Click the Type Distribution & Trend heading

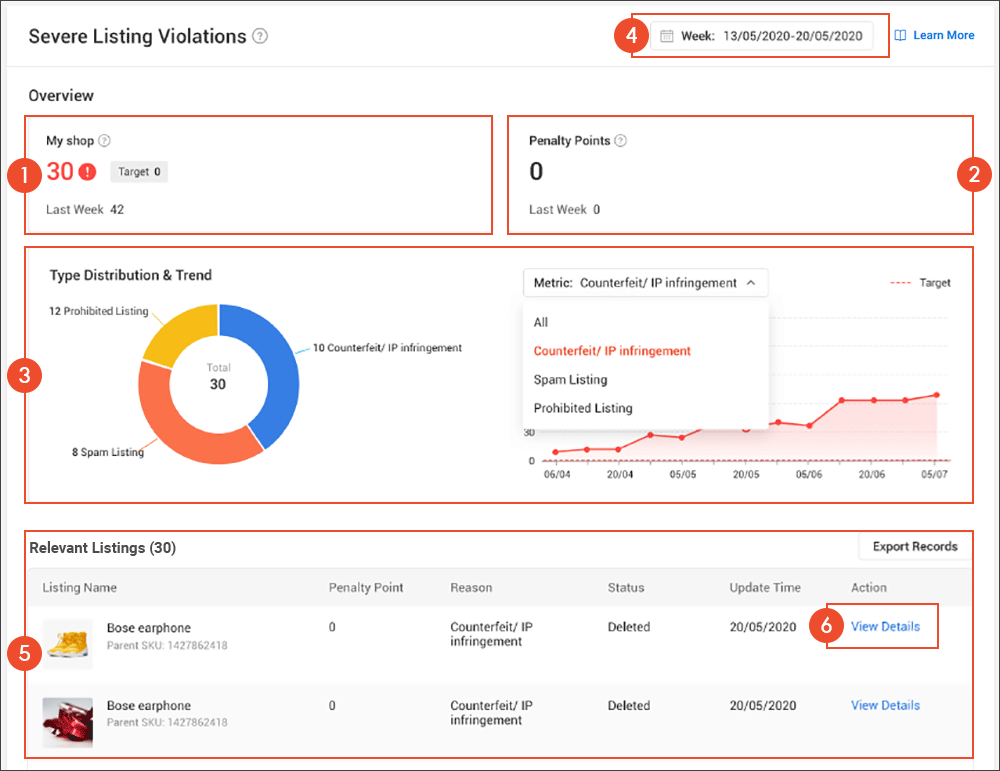[x=131, y=275]
